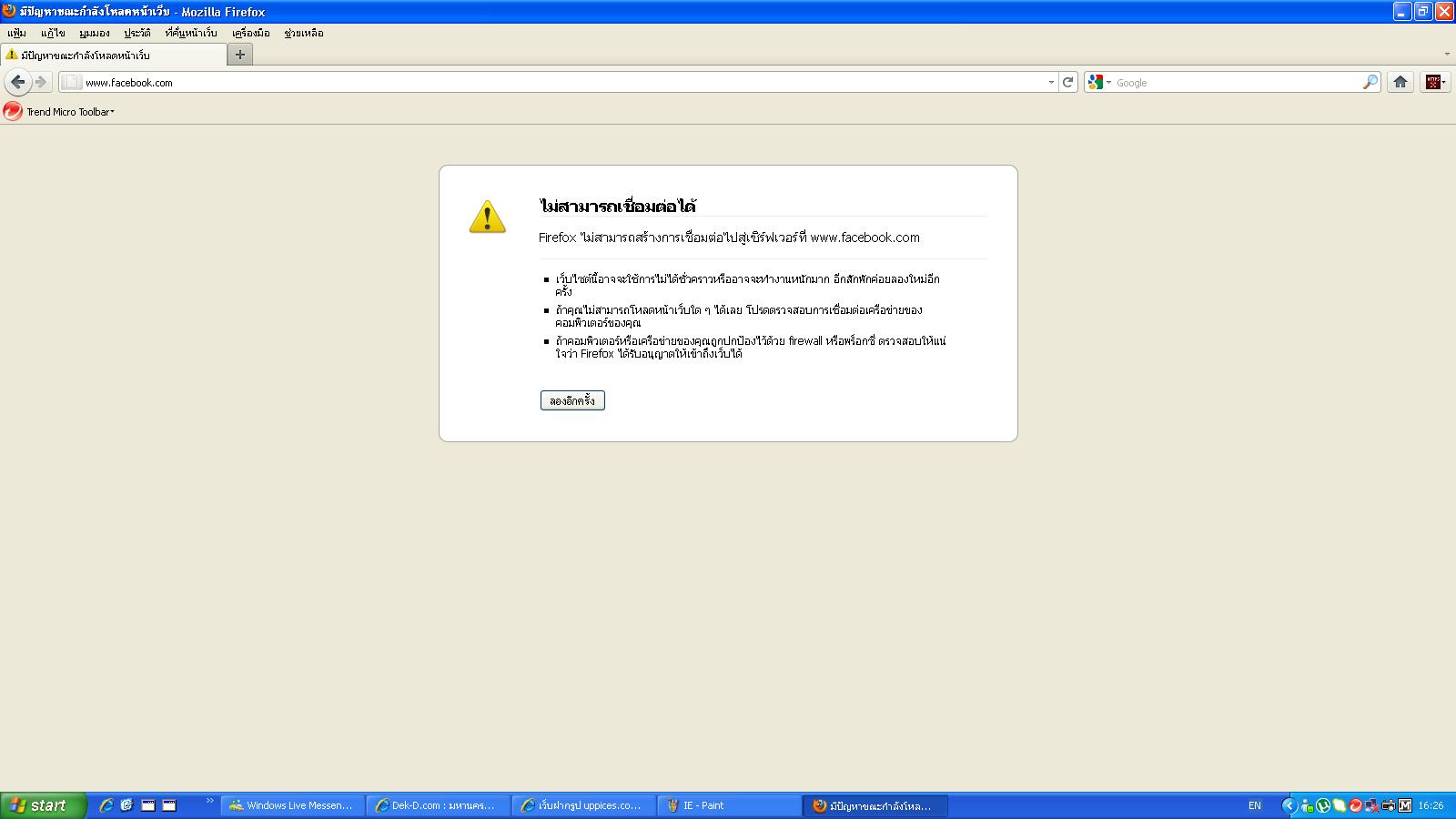Click the Firefox cannot connect to www.facebook.com line

(x=729, y=238)
